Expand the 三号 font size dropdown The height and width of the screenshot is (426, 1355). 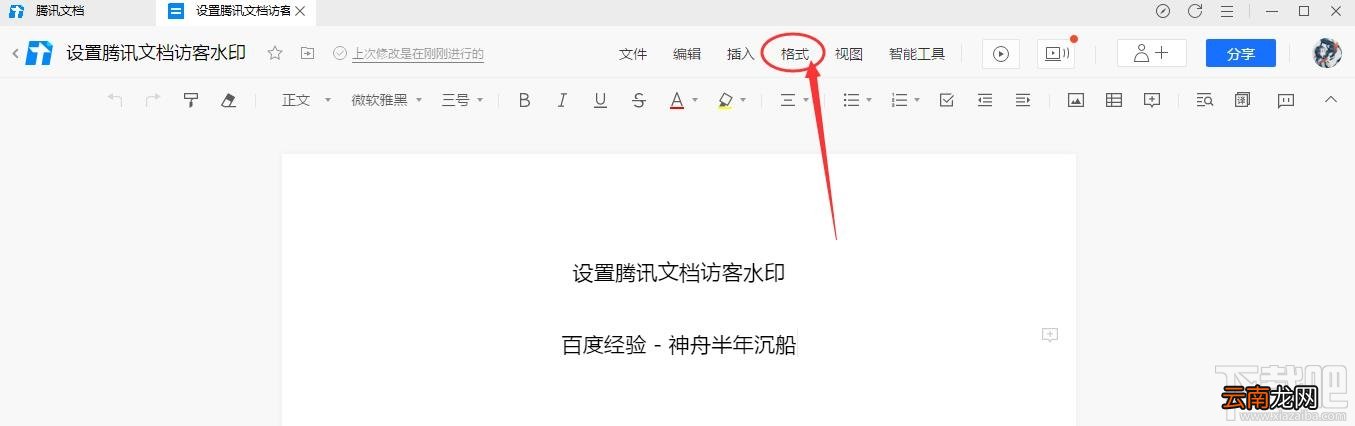click(x=463, y=100)
